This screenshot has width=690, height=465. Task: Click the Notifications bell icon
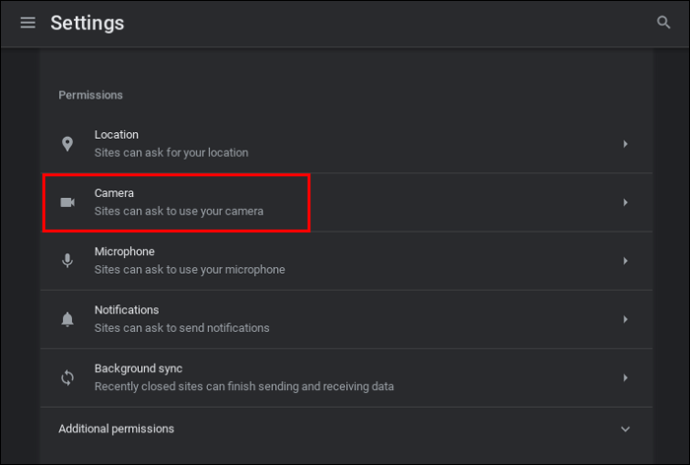coord(67,319)
